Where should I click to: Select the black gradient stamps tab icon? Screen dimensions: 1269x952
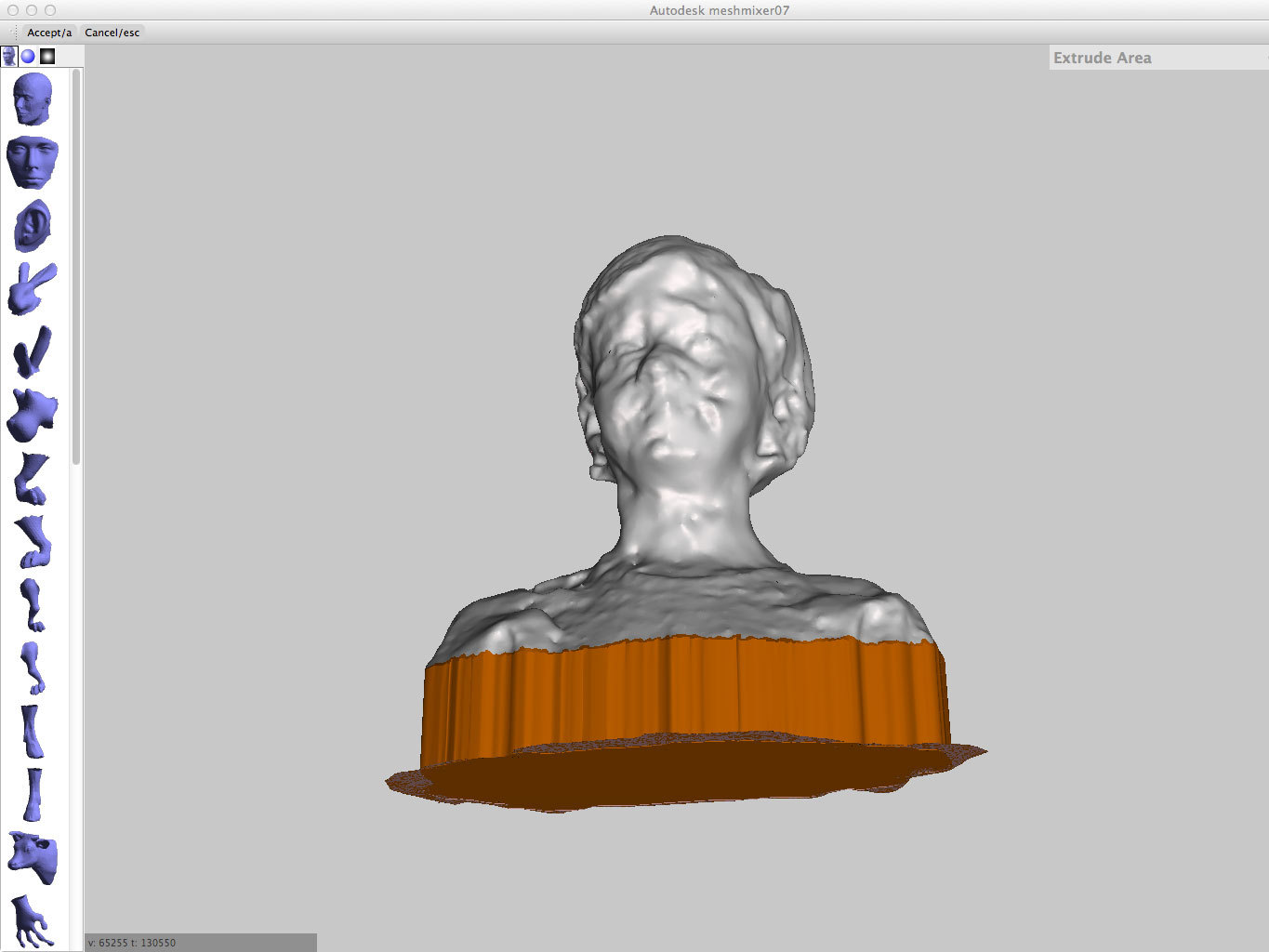click(47, 56)
